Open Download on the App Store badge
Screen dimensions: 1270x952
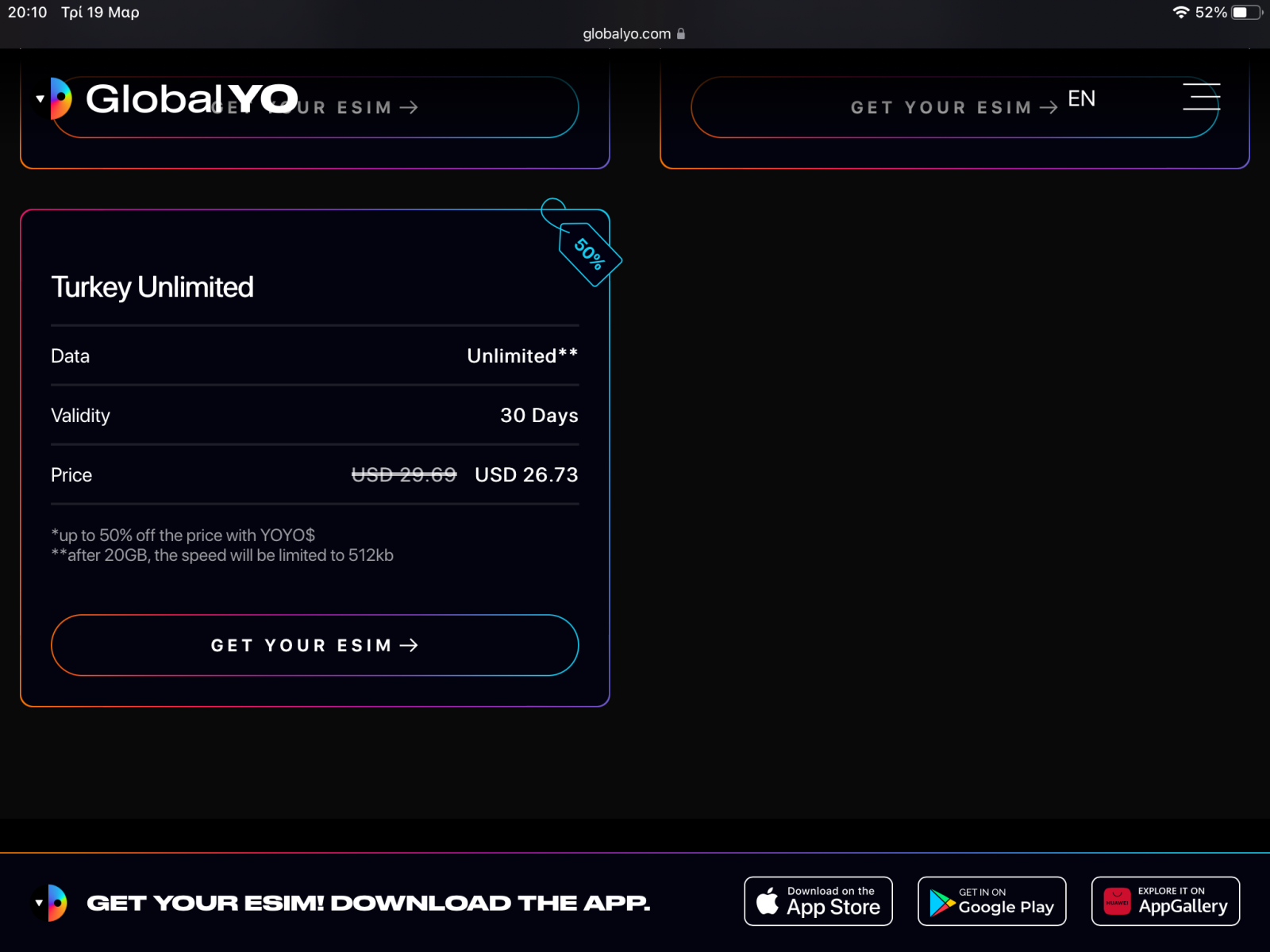(x=818, y=901)
